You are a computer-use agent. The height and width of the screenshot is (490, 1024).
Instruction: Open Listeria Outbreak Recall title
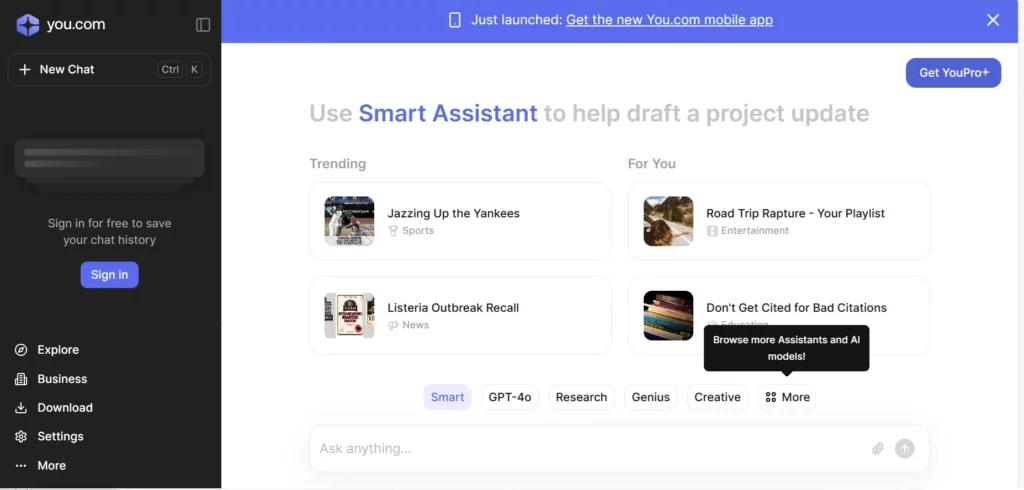[453, 308]
